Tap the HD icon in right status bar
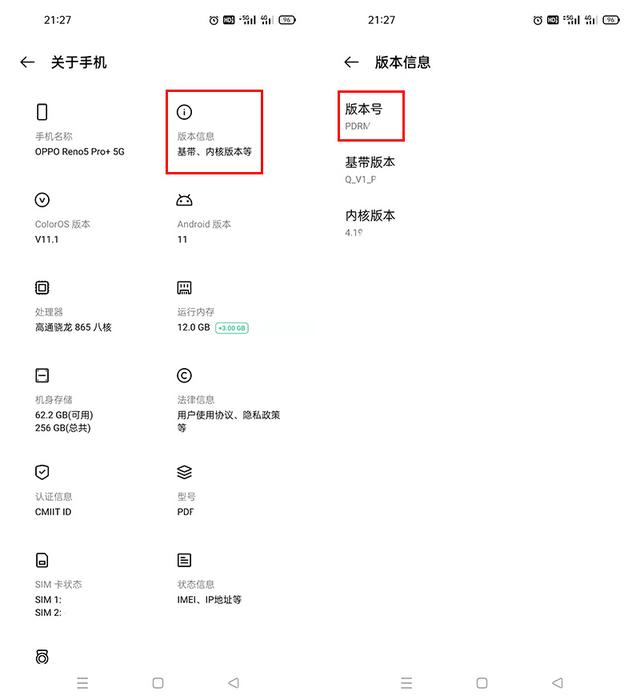The width and height of the screenshot is (640, 696). tap(553, 20)
